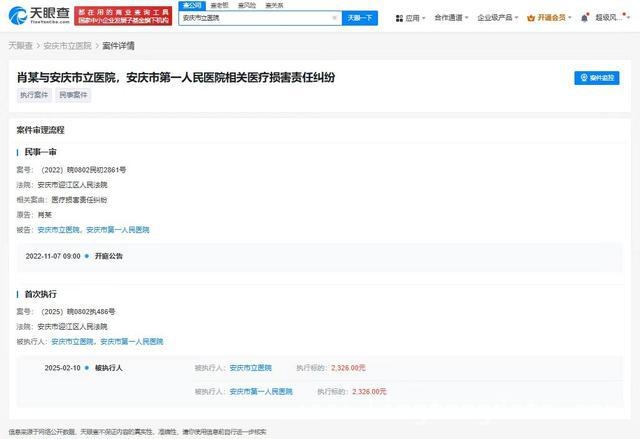Viewport: 640px width, 439px height.
Task: Open the 安庆市立医院 breadcrumb link
Action: point(67,46)
